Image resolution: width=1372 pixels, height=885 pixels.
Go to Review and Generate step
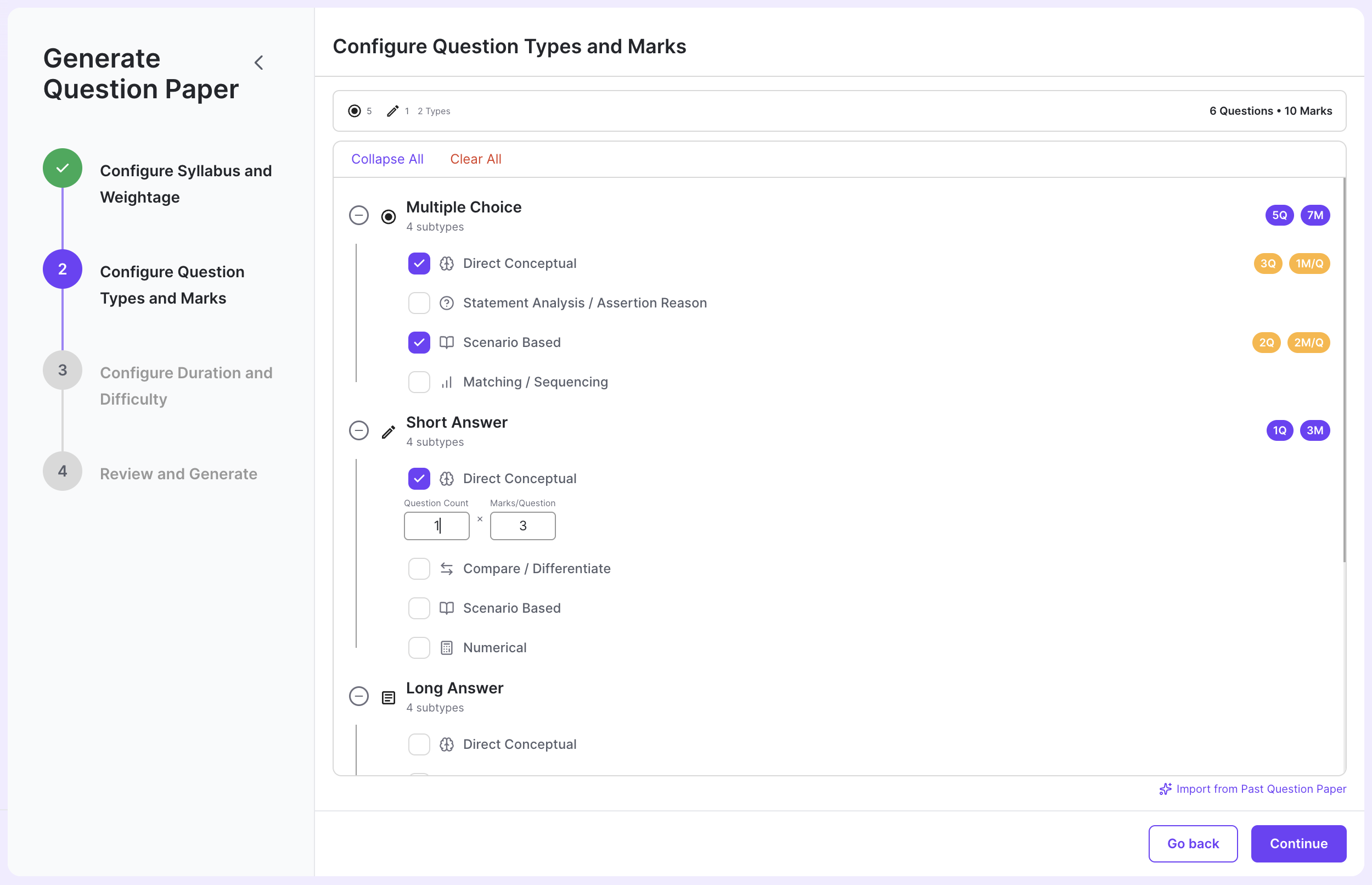[61, 470]
